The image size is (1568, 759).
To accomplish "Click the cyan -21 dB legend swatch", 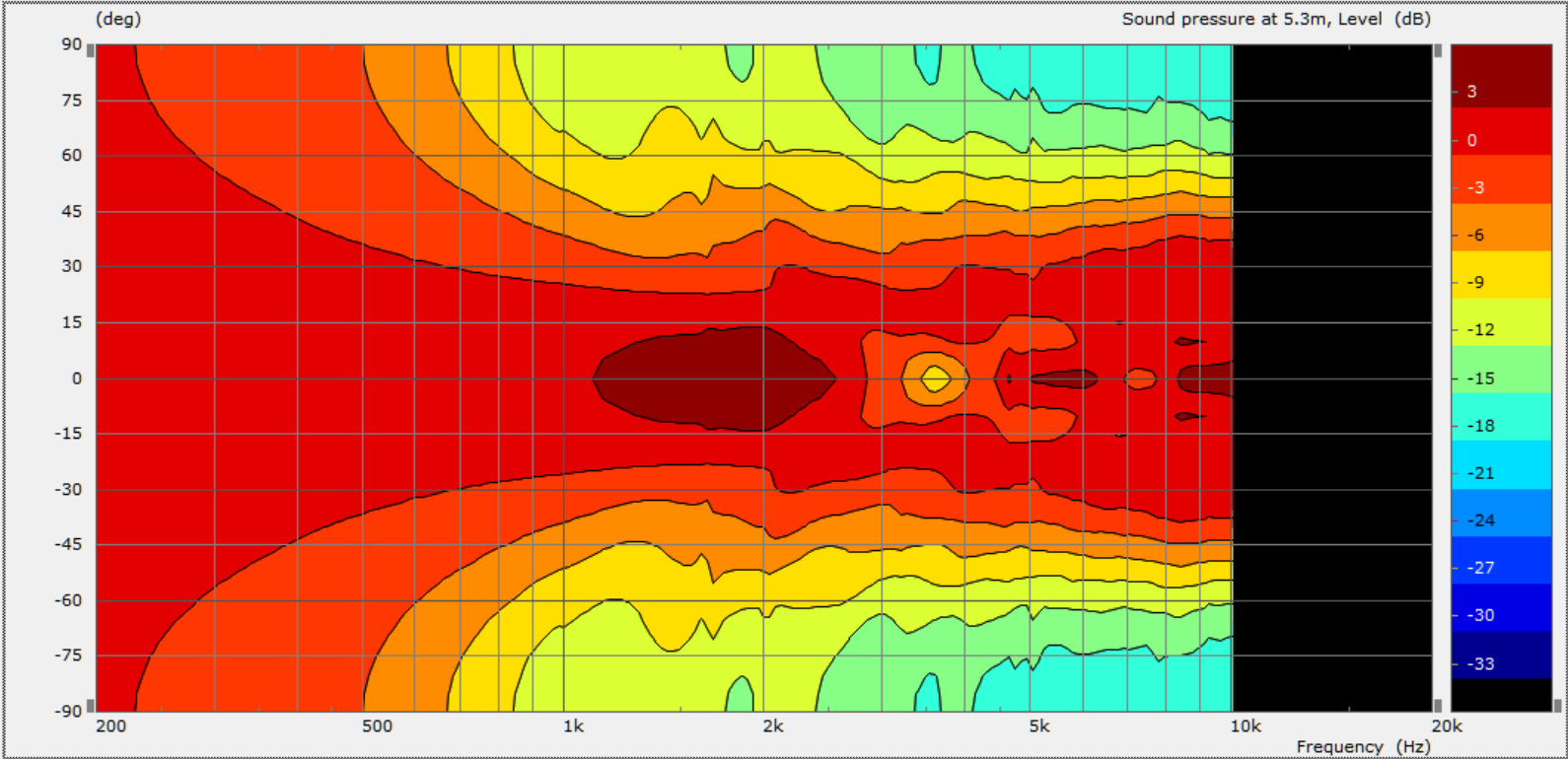I will [x=1501, y=464].
